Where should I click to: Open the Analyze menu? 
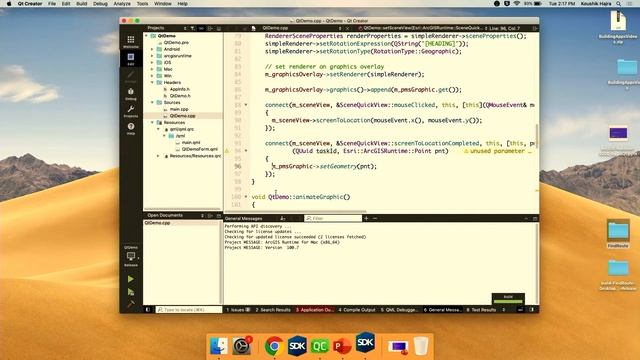[x=122, y=4]
